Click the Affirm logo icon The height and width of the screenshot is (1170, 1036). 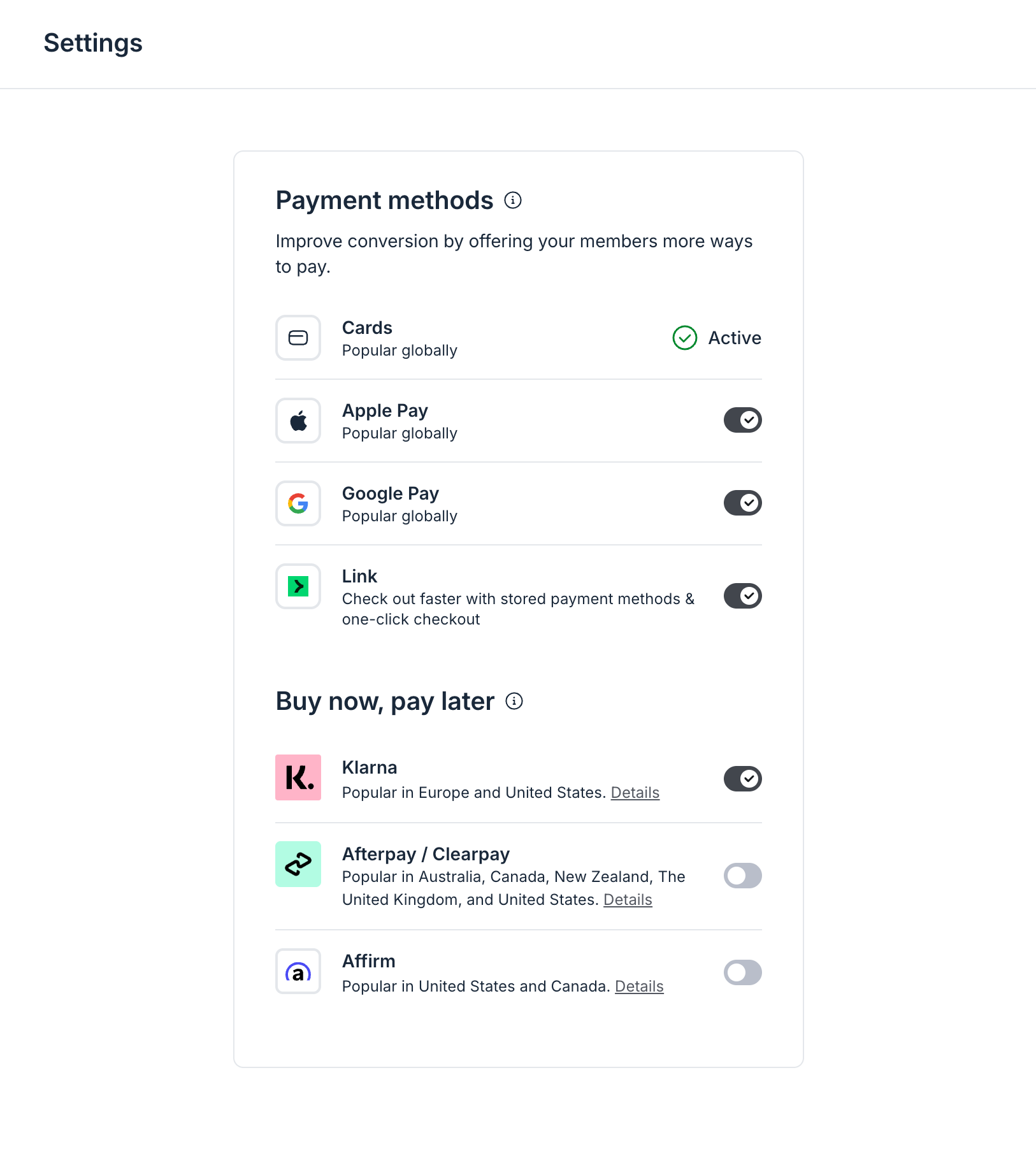[298, 971]
